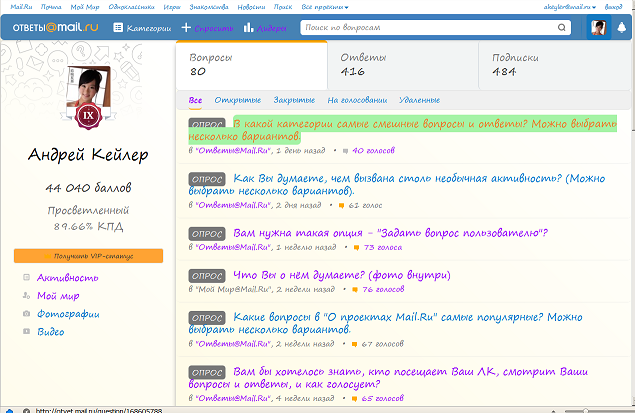The width and height of the screenshot is (635, 414).
Task: Open the account email dropdown
Action: 570,7
